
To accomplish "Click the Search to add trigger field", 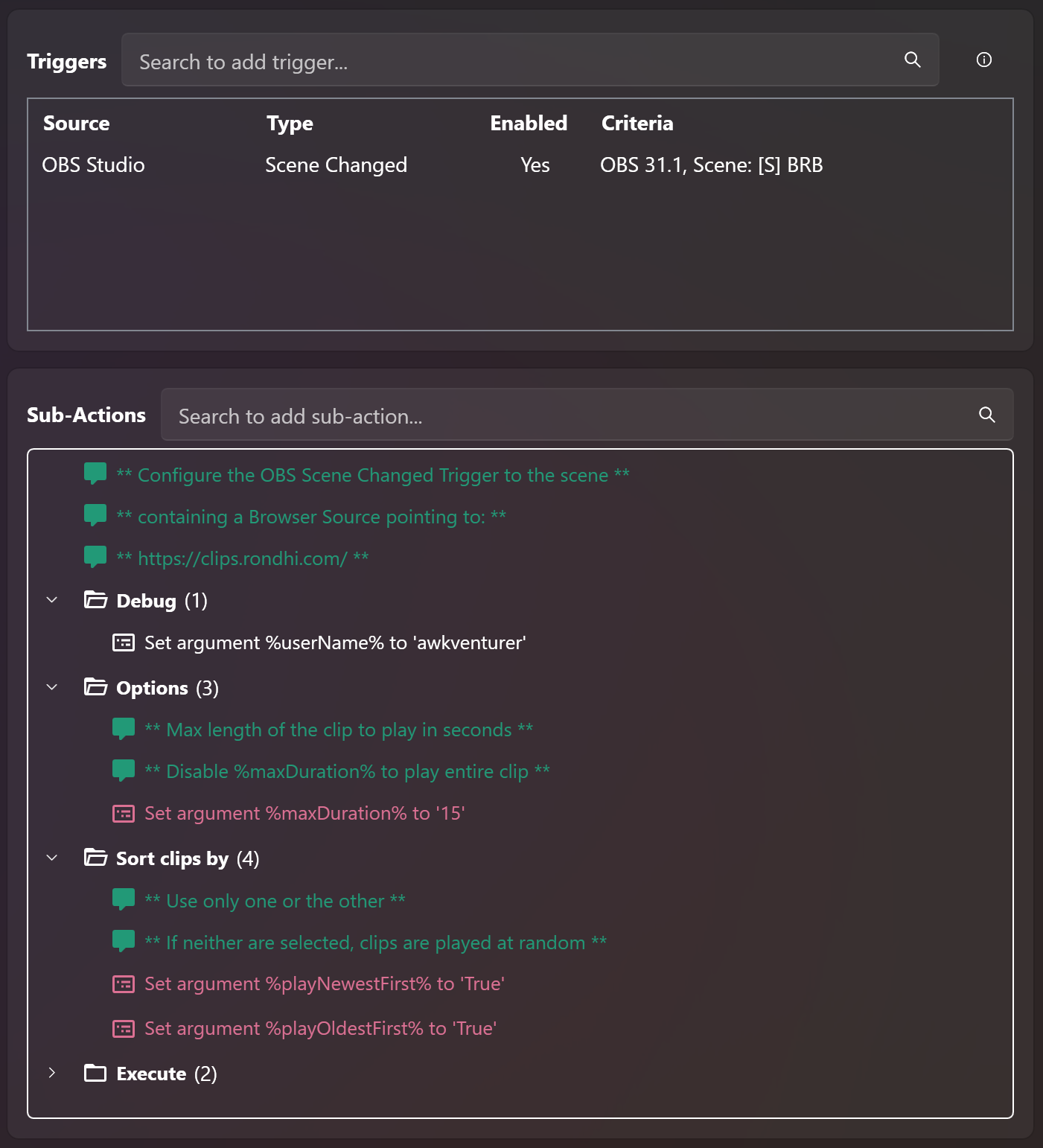I will tap(514, 61).
